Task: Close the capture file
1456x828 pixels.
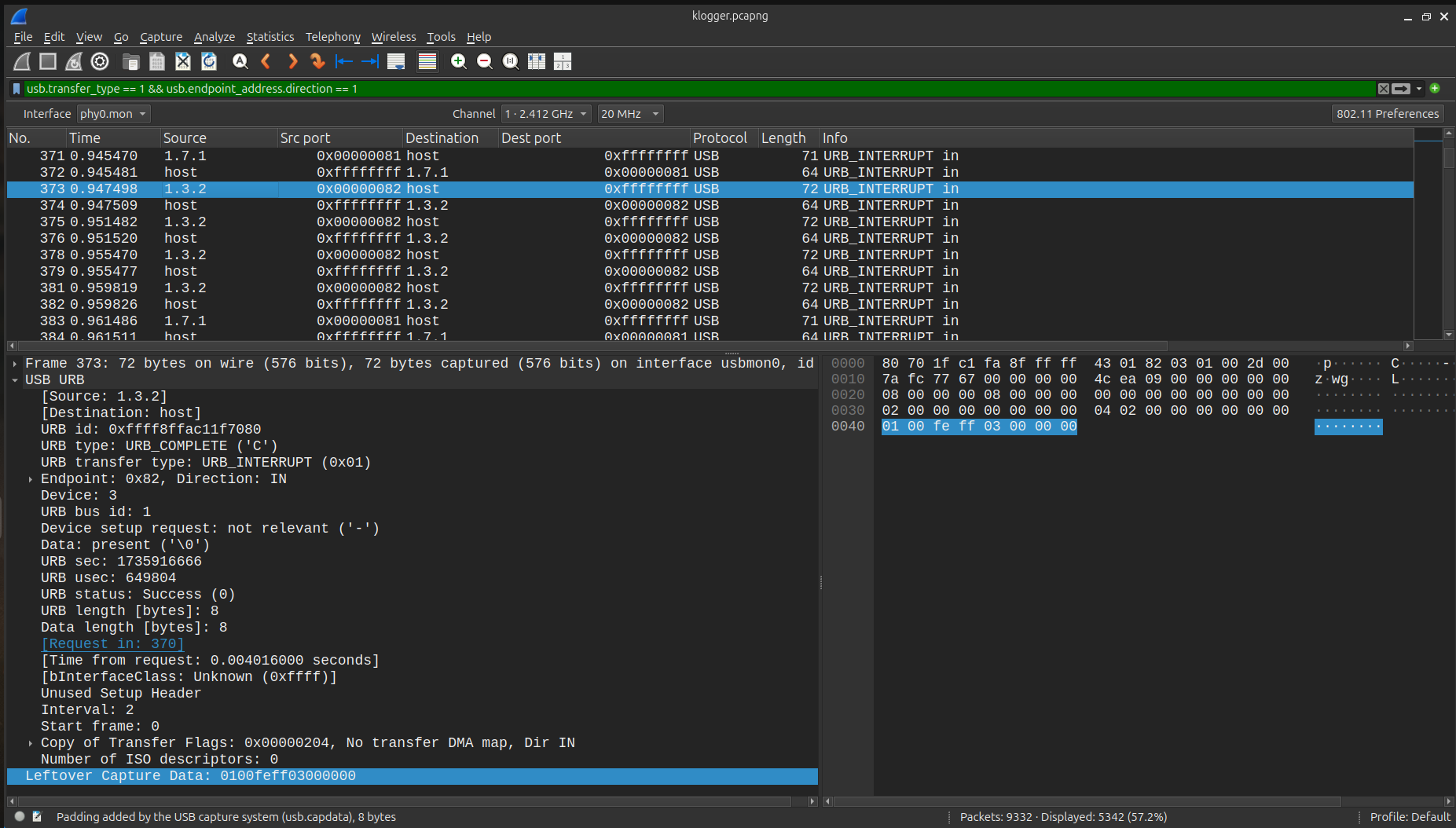Action: (x=183, y=61)
